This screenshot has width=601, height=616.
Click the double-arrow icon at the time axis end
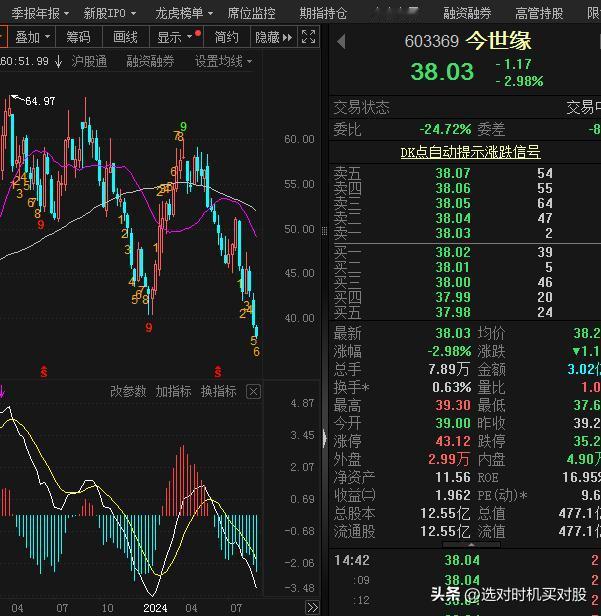tap(312, 607)
